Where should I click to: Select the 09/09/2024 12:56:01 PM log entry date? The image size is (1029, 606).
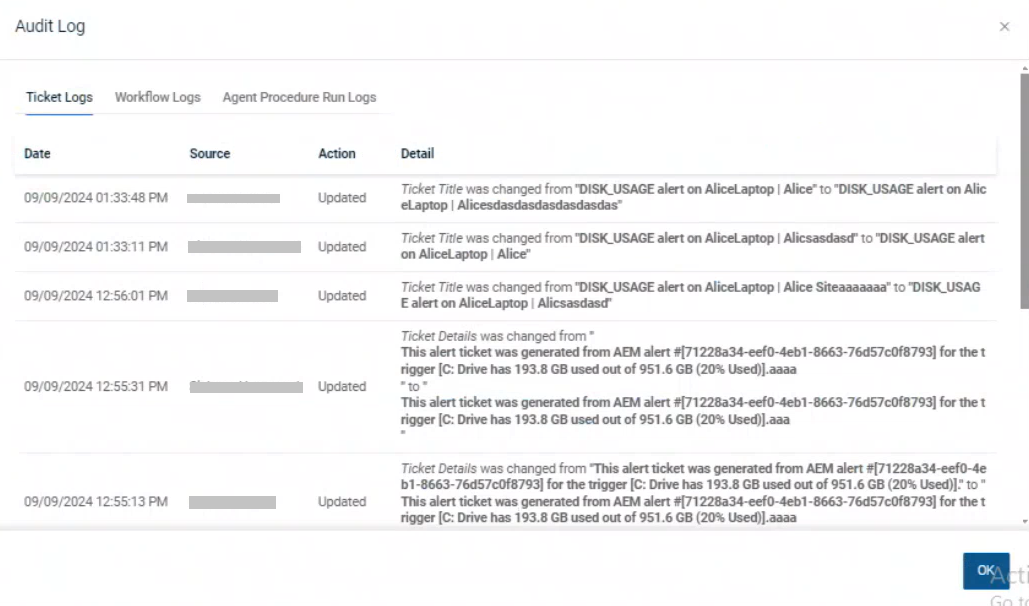[96, 296]
